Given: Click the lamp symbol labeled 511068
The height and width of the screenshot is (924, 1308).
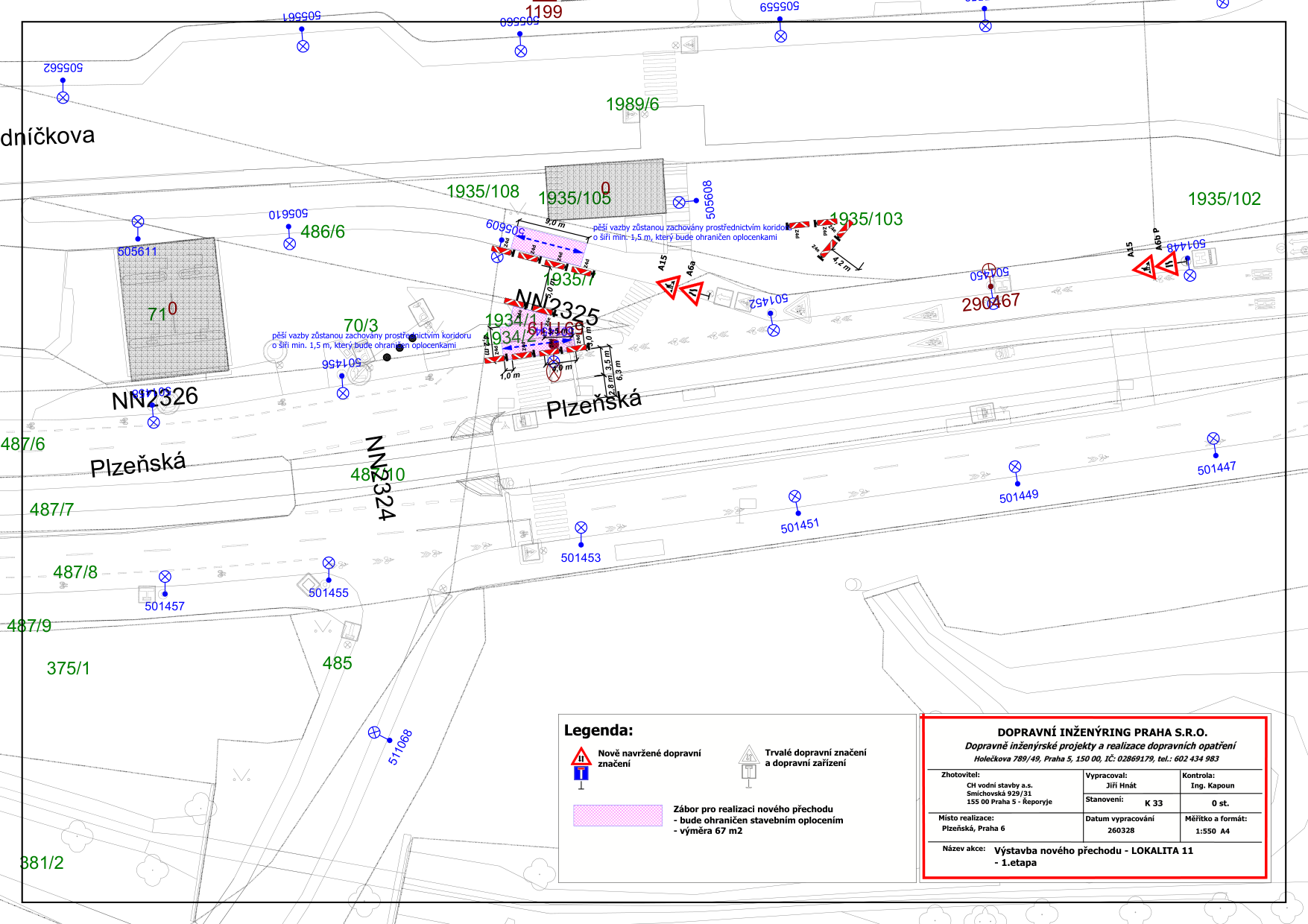Looking at the screenshot, I should (x=375, y=732).
